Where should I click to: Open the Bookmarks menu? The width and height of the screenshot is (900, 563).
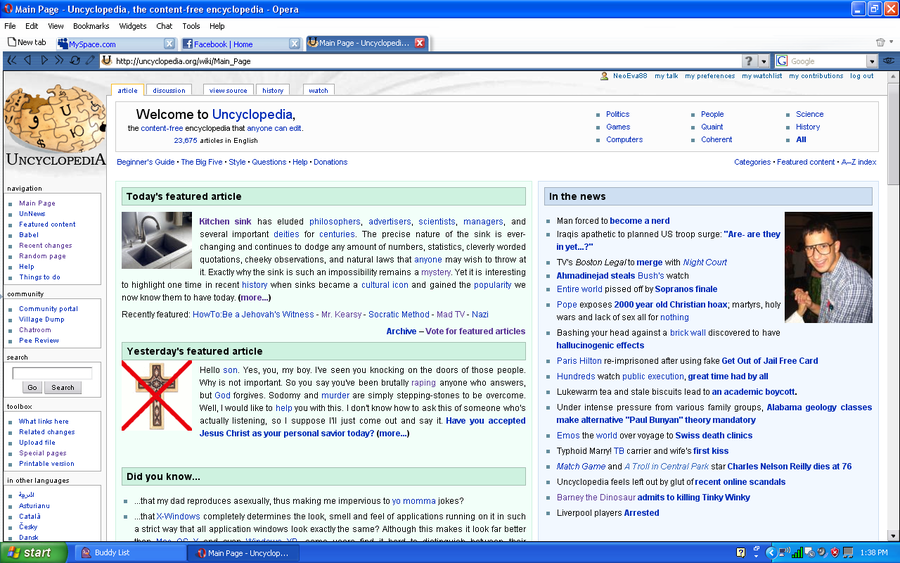pos(91,26)
